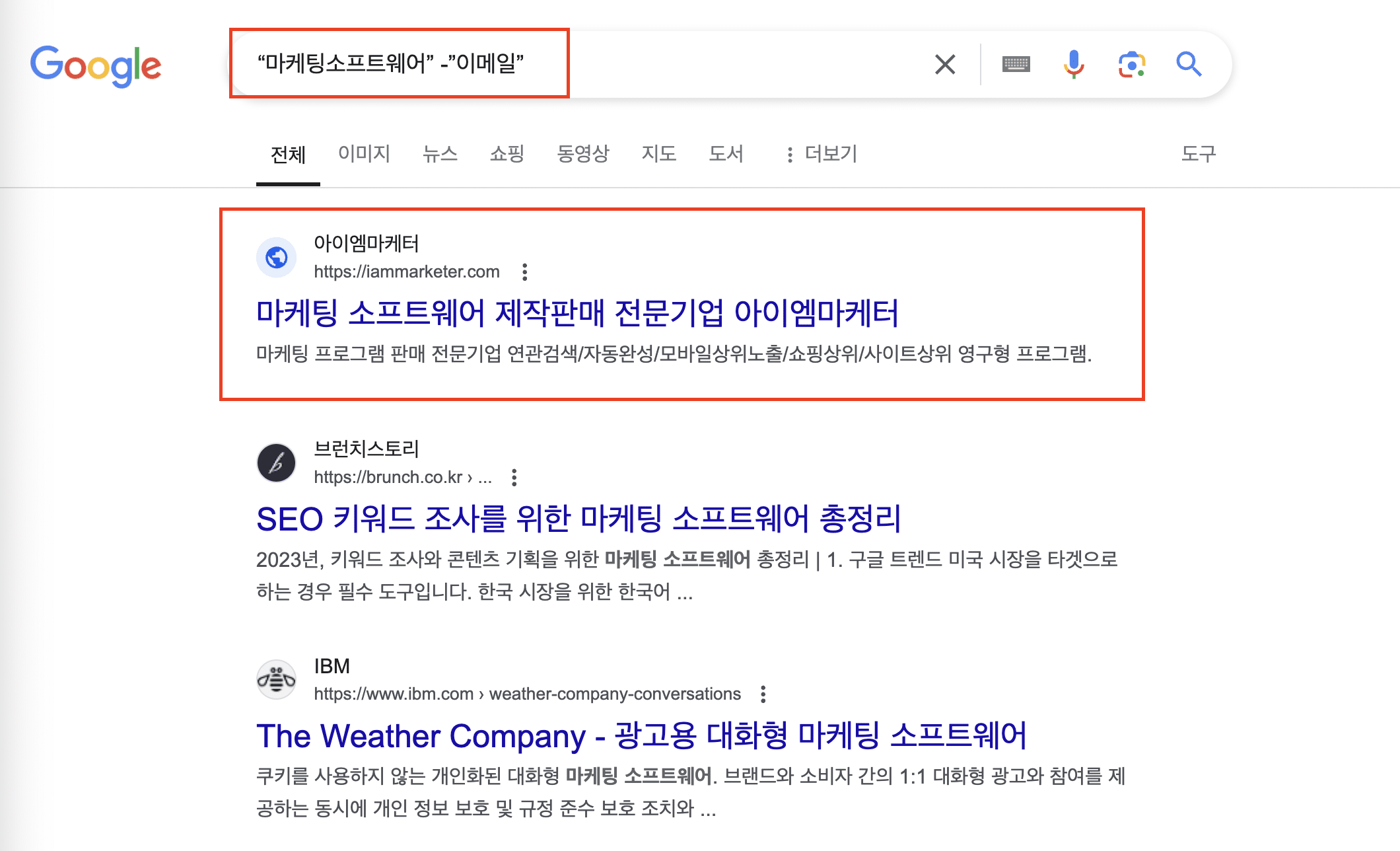
Task: Open the 마케팅 소프트웨어 제작판매 전문기업 아이엠마케터 result
Action: pos(577,313)
